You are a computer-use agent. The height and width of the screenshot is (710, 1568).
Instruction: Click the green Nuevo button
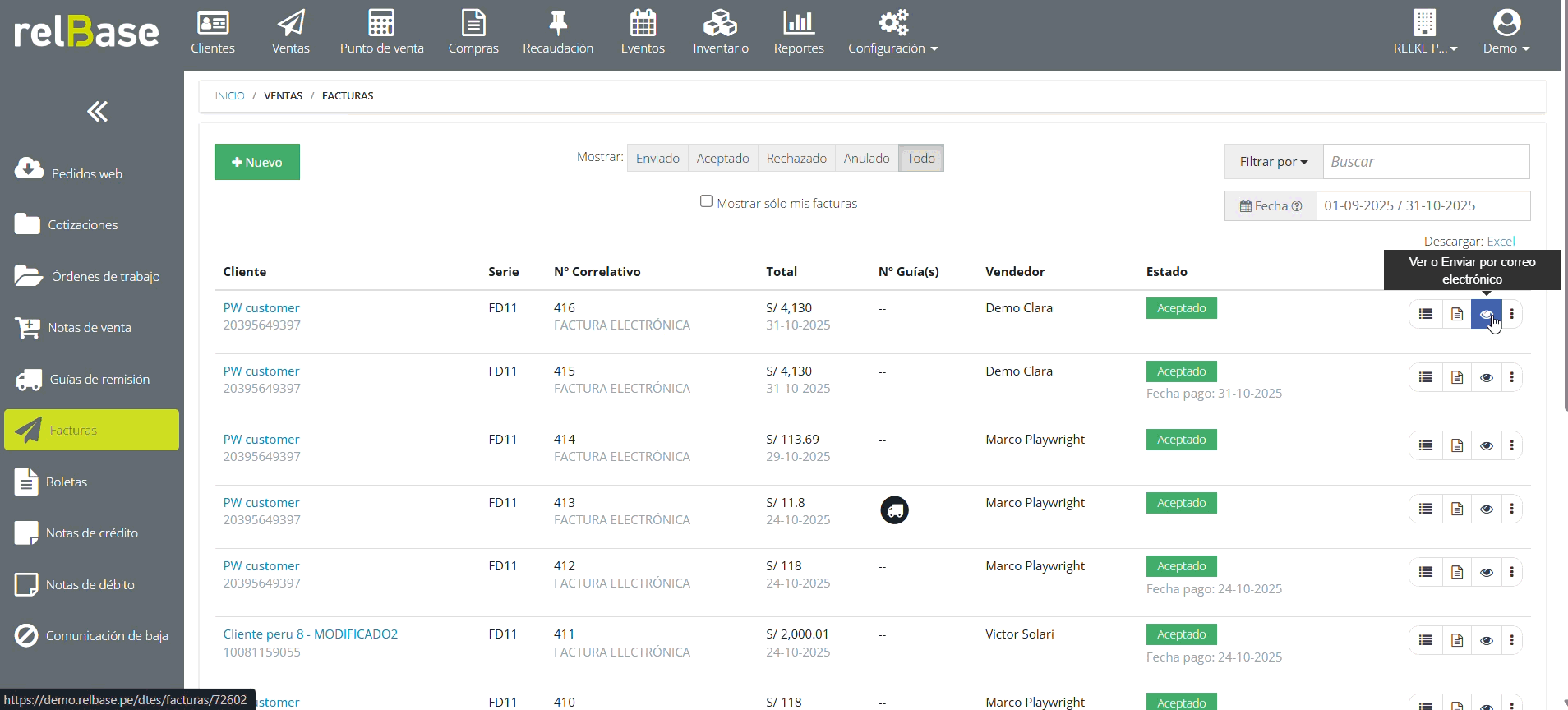point(257,162)
